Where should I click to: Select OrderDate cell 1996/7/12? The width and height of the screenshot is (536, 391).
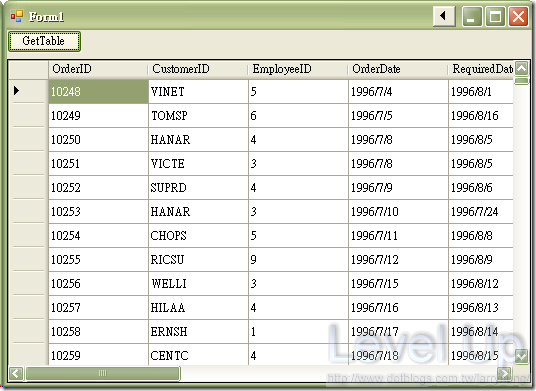398,259
